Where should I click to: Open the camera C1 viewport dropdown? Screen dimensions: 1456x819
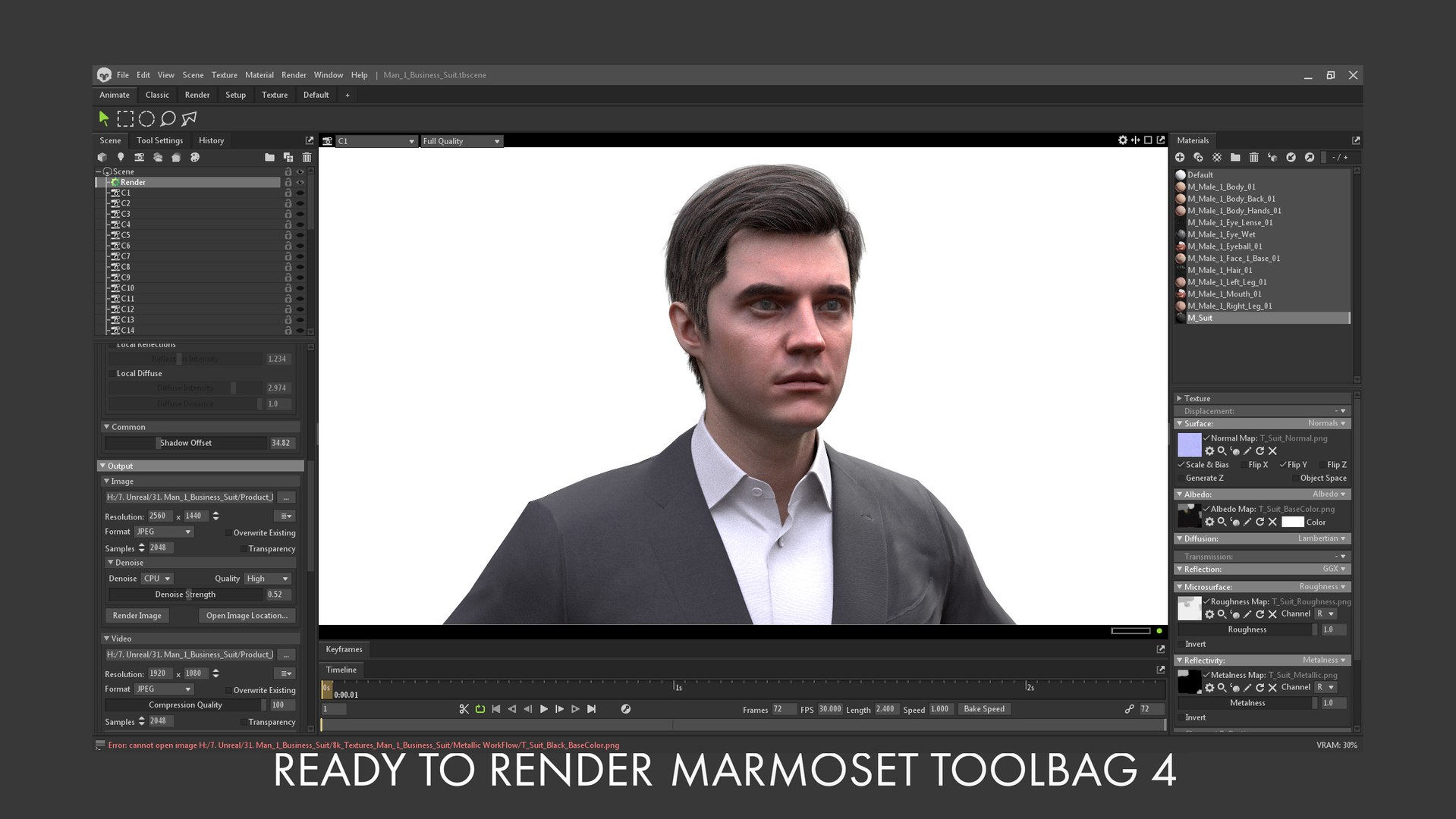click(376, 141)
